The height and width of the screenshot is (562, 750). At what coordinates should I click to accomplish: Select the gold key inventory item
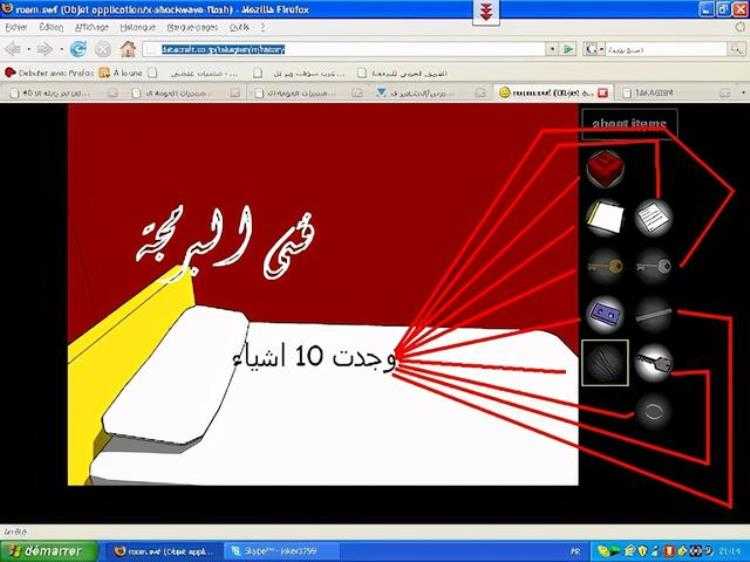click(x=604, y=264)
